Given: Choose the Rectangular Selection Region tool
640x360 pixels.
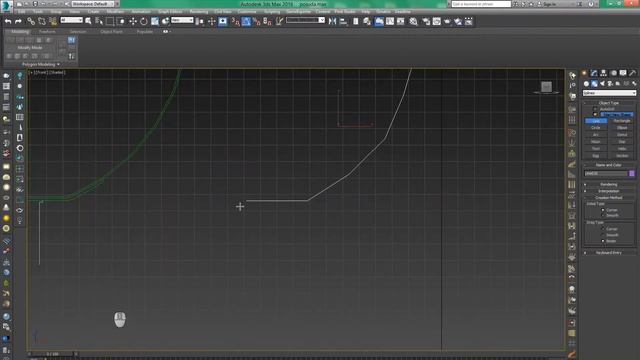Looking at the screenshot, I should tap(110, 21).
